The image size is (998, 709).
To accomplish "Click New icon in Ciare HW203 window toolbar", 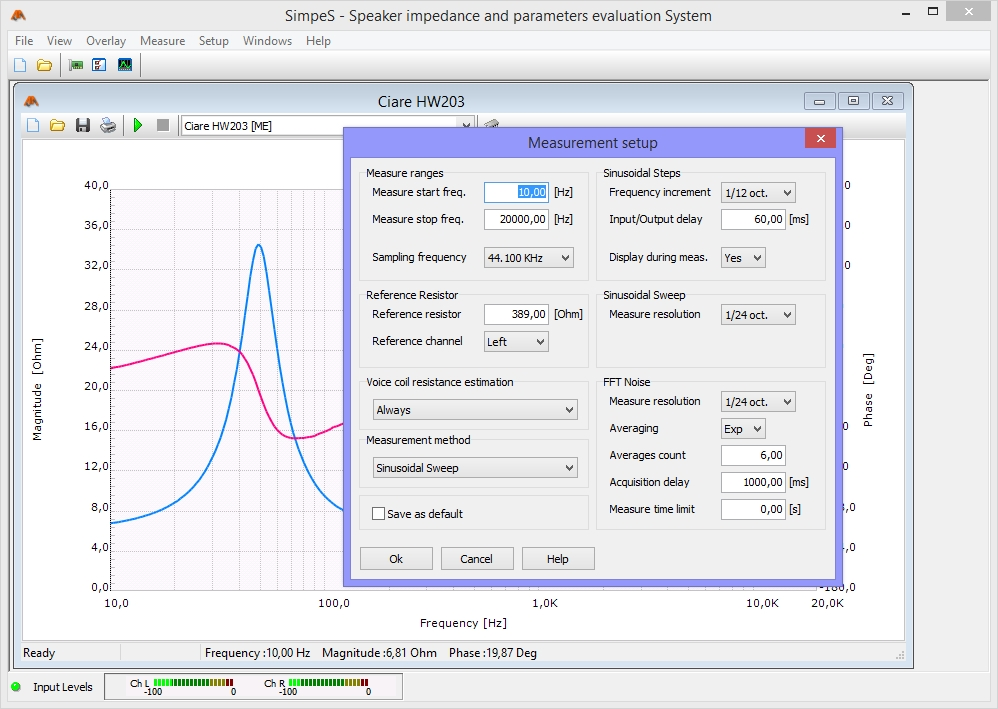I will tap(33, 125).
